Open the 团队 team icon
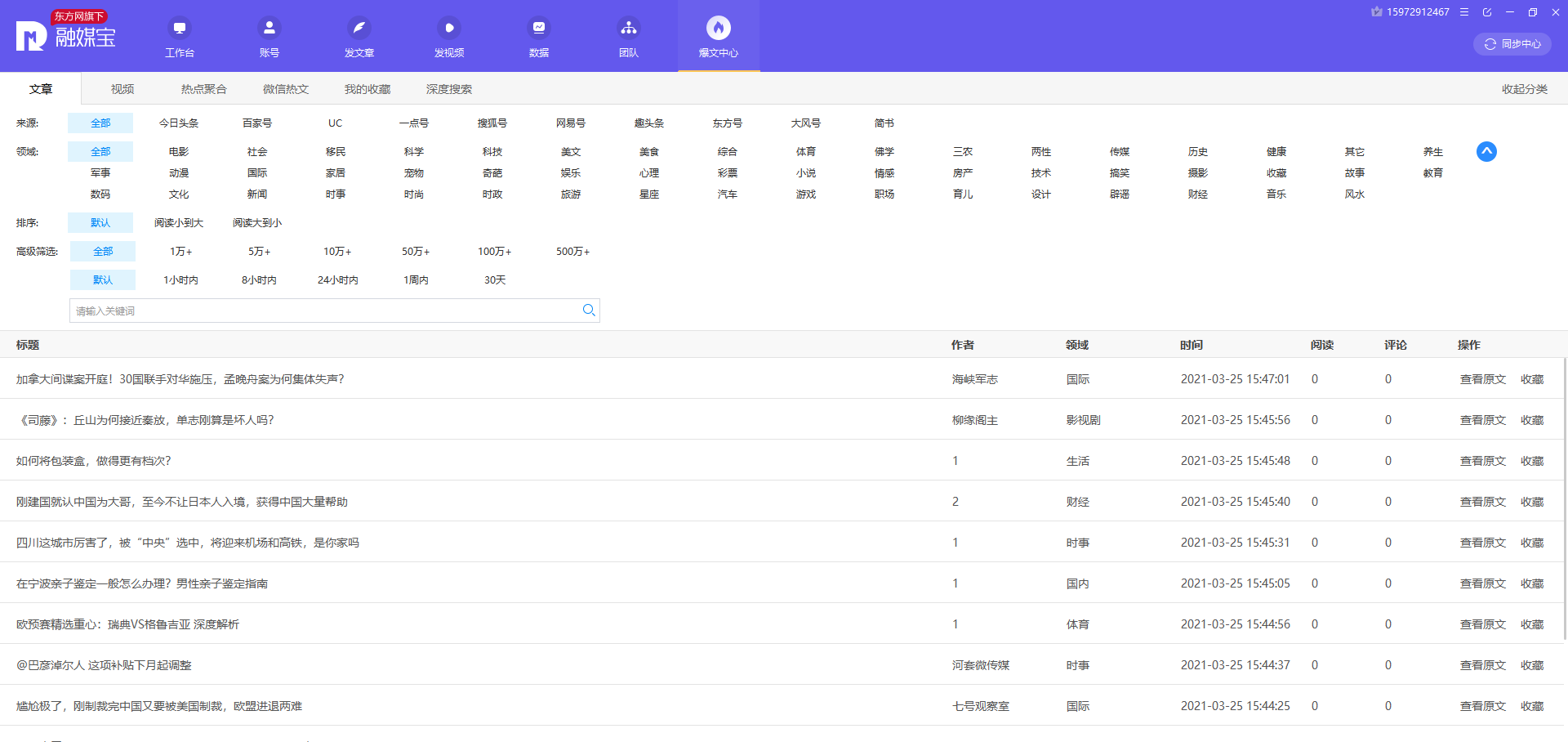1568x742 pixels. (629, 29)
